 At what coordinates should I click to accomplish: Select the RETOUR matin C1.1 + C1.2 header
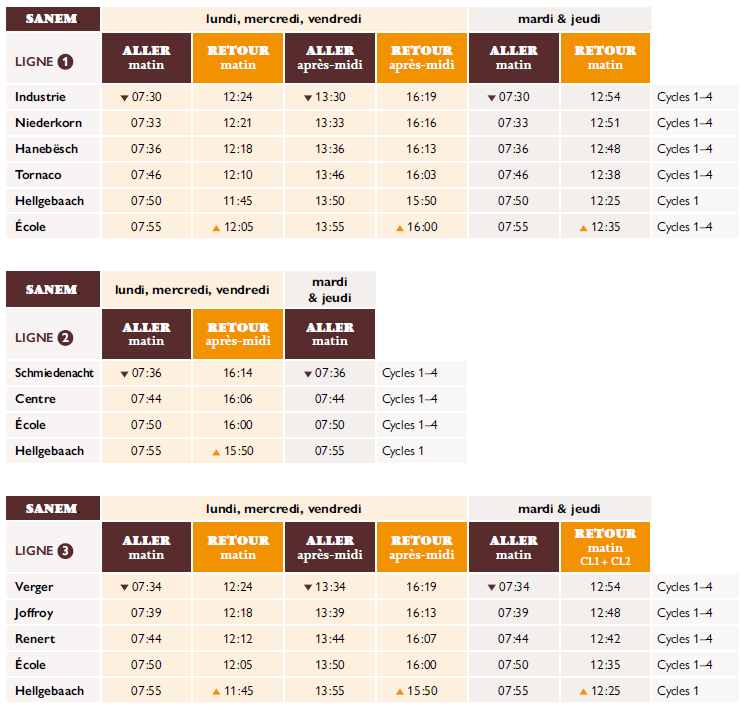[605, 547]
